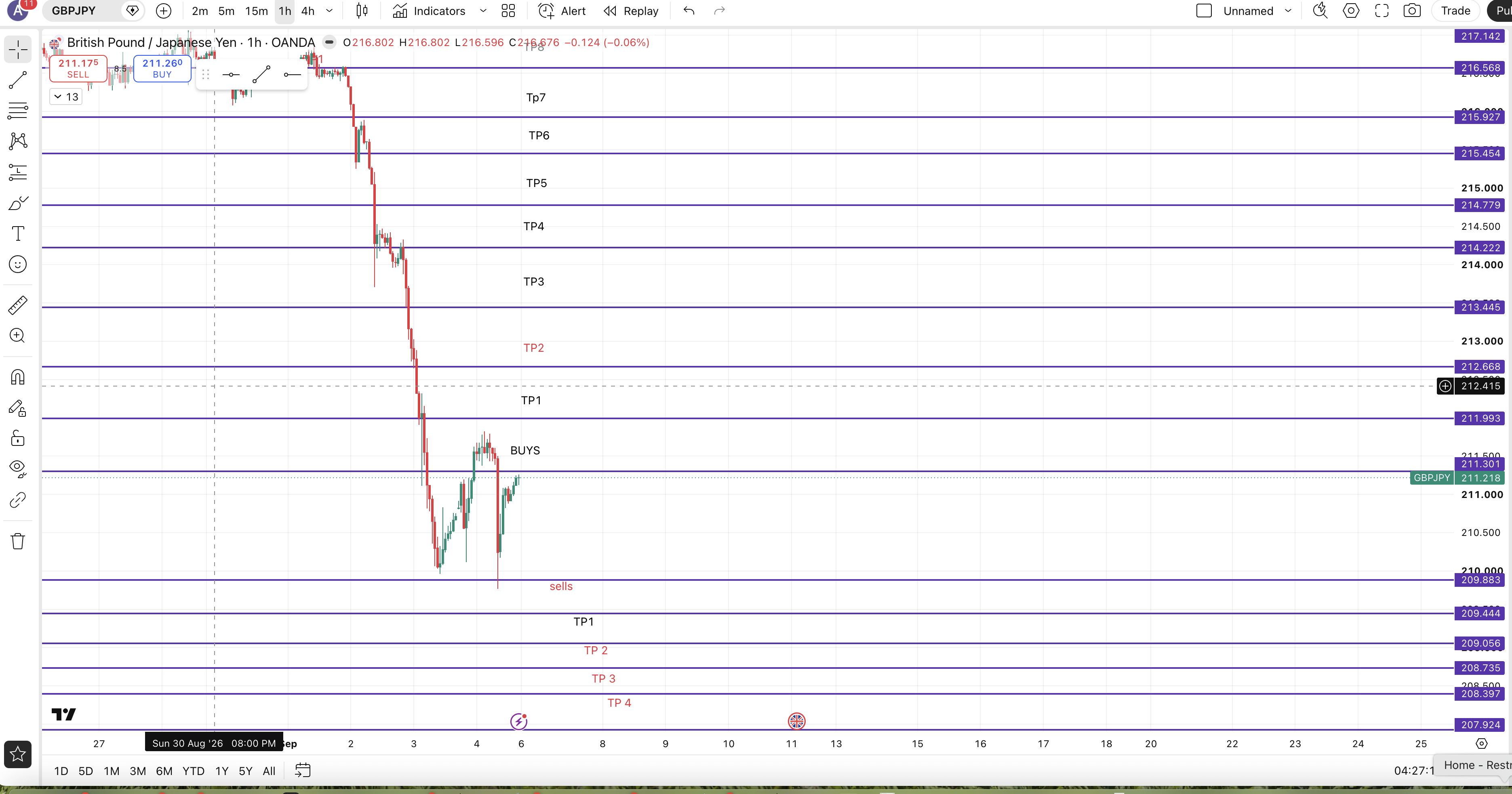Select the 1Y date range
Screen dimensions: 1512x794
click(221, 771)
